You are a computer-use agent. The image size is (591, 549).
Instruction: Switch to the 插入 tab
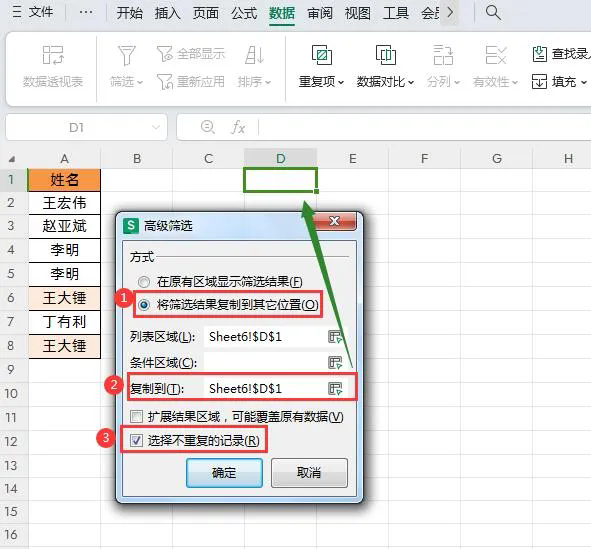pyautogui.click(x=168, y=13)
